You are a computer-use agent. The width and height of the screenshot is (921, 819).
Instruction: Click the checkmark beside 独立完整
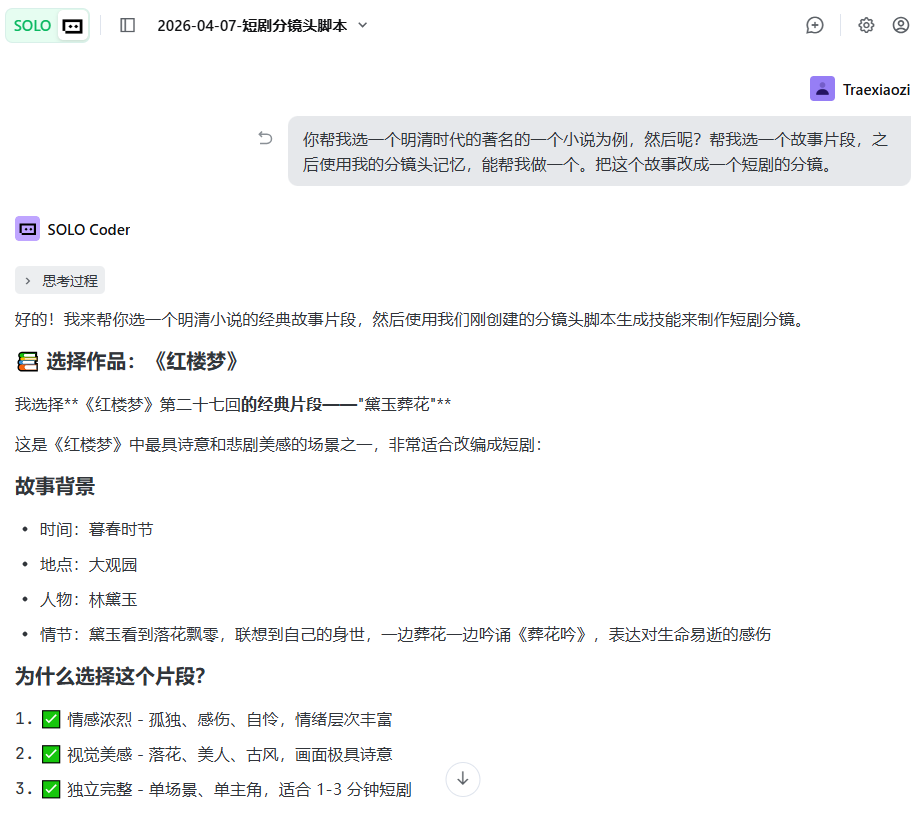51,789
